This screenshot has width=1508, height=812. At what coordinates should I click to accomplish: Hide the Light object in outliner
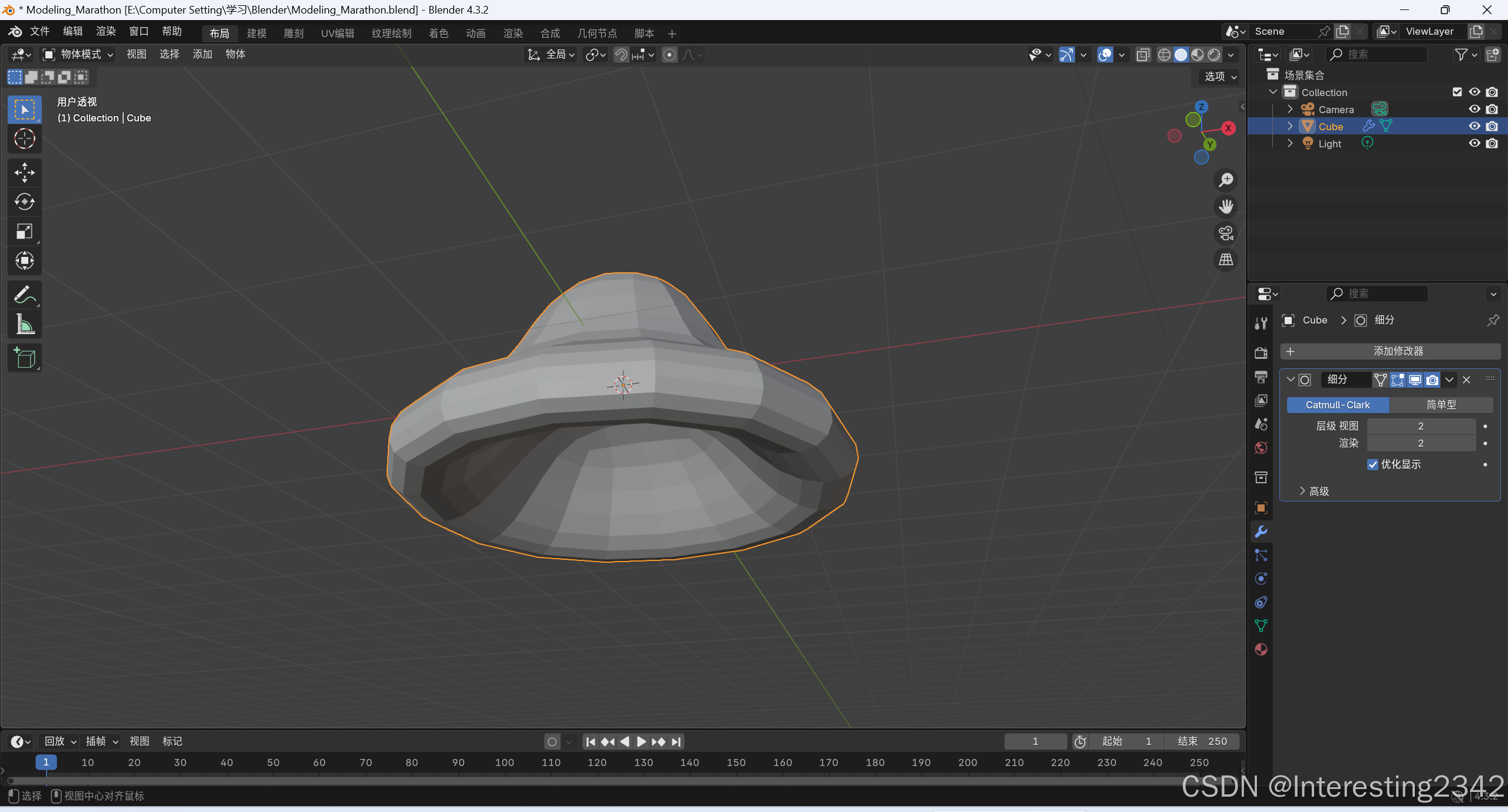[x=1474, y=143]
